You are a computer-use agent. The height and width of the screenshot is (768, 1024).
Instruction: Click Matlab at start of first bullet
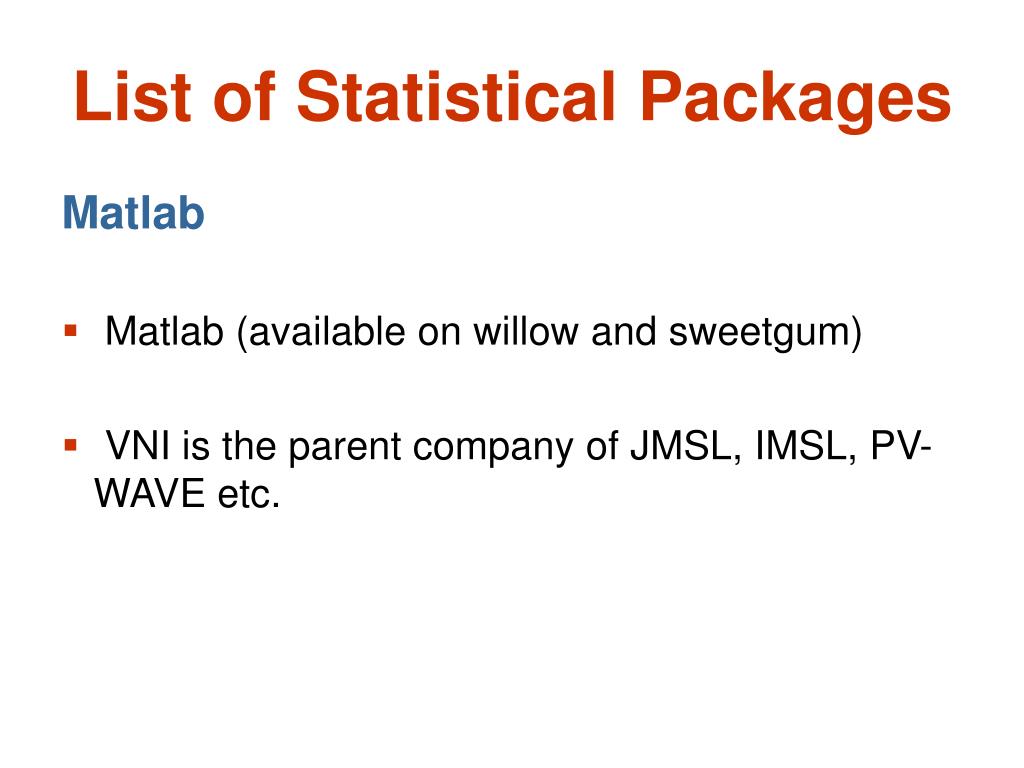pyautogui.click(x=164, y=331)
